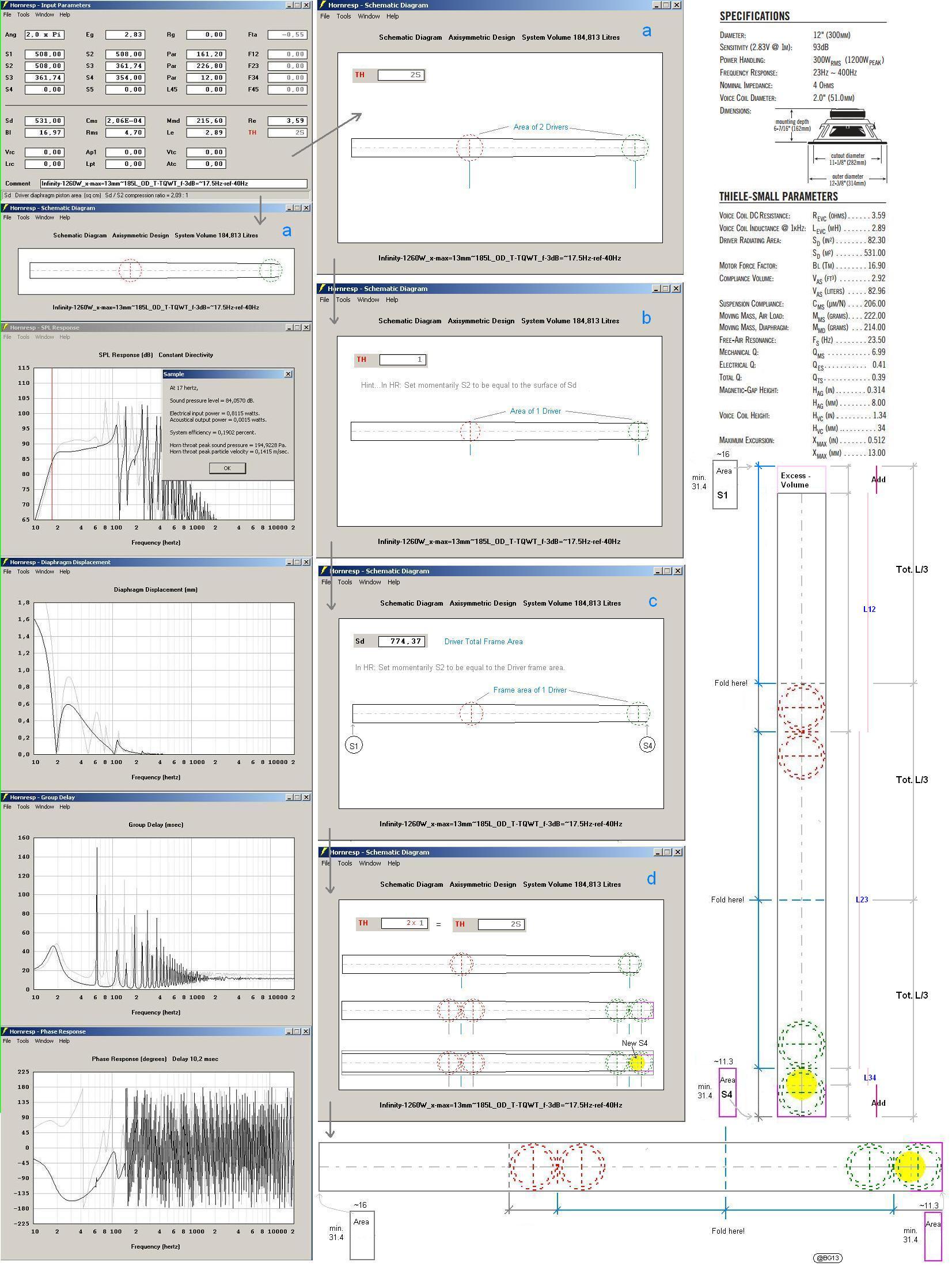Select the Ang field showing 2,0 x Pi
Screen dimensions: 952x1270
pos(44,35)
